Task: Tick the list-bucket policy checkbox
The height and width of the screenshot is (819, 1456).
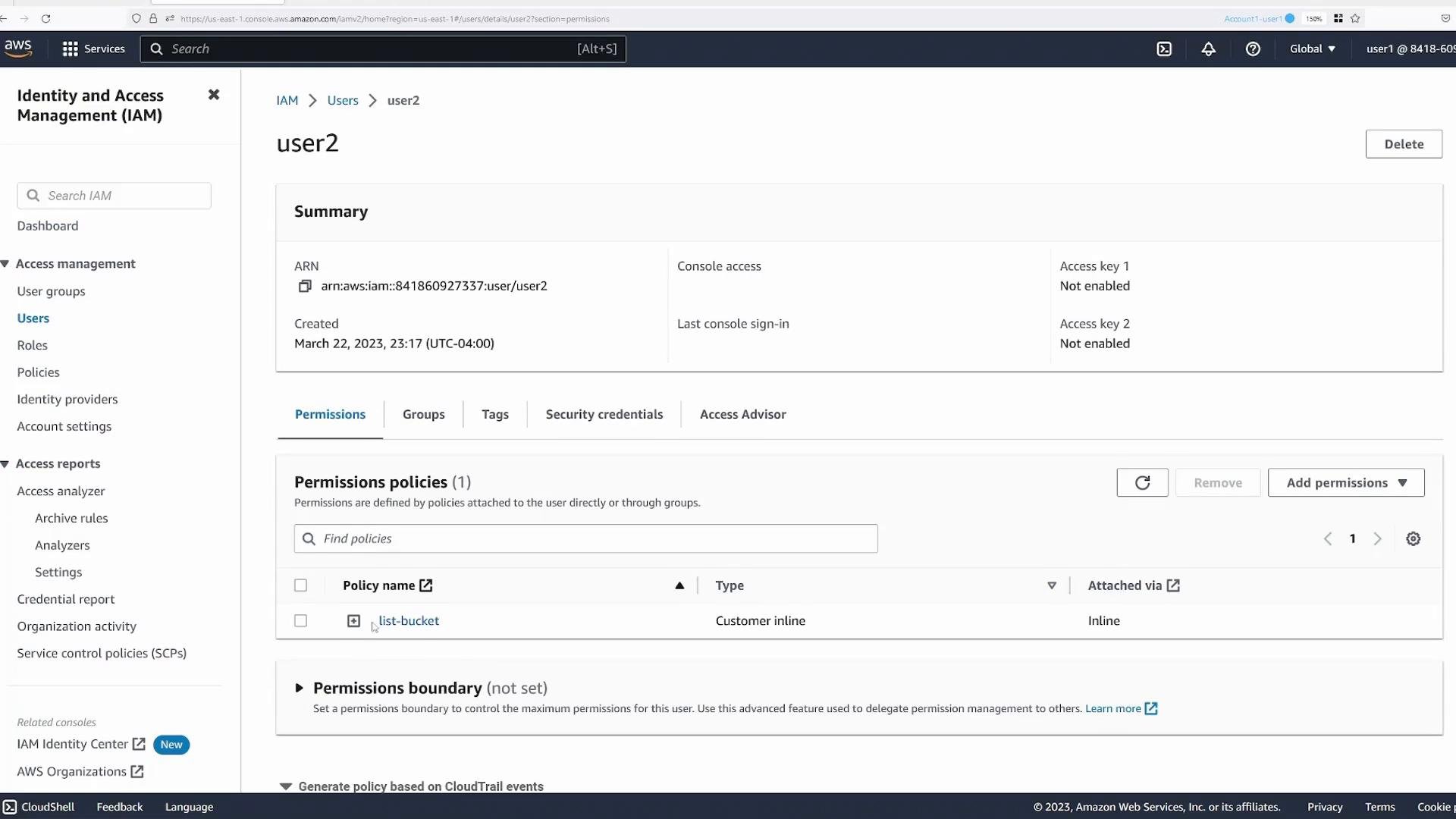Action: [300, 621]
